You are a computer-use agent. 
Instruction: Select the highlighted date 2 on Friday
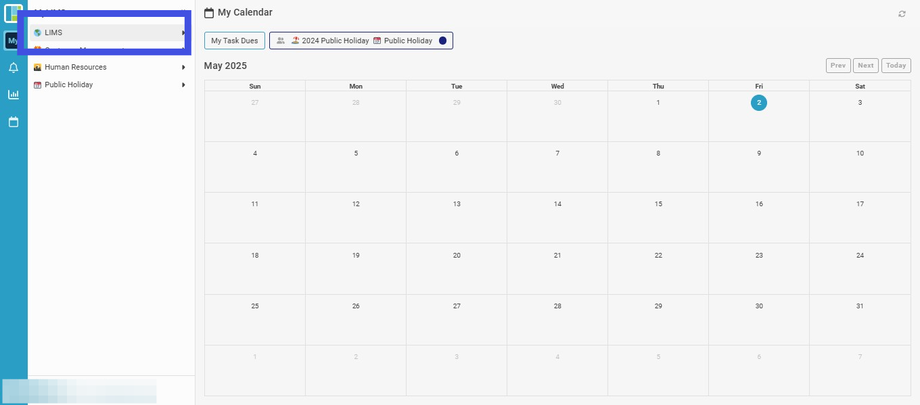click(x=759, y=103)
